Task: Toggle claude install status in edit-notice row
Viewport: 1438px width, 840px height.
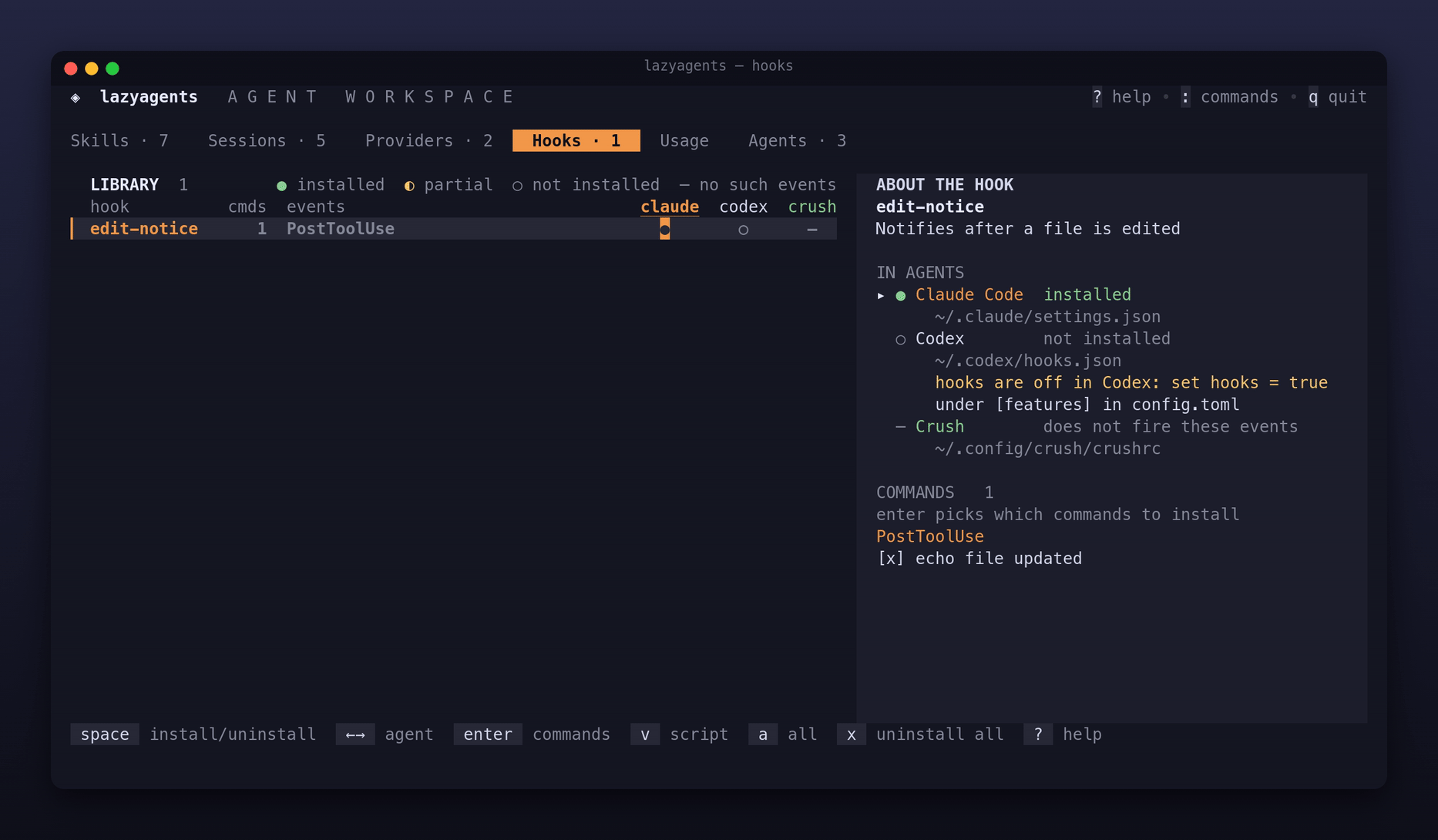Action: pyautogui.click(x=664, y=229)
